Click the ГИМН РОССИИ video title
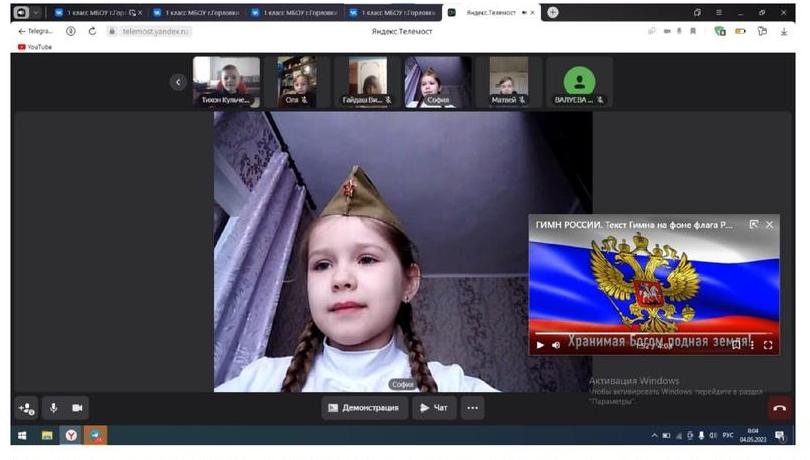The image size is (810, 460). pyautogui.click(x=634, y=225)
